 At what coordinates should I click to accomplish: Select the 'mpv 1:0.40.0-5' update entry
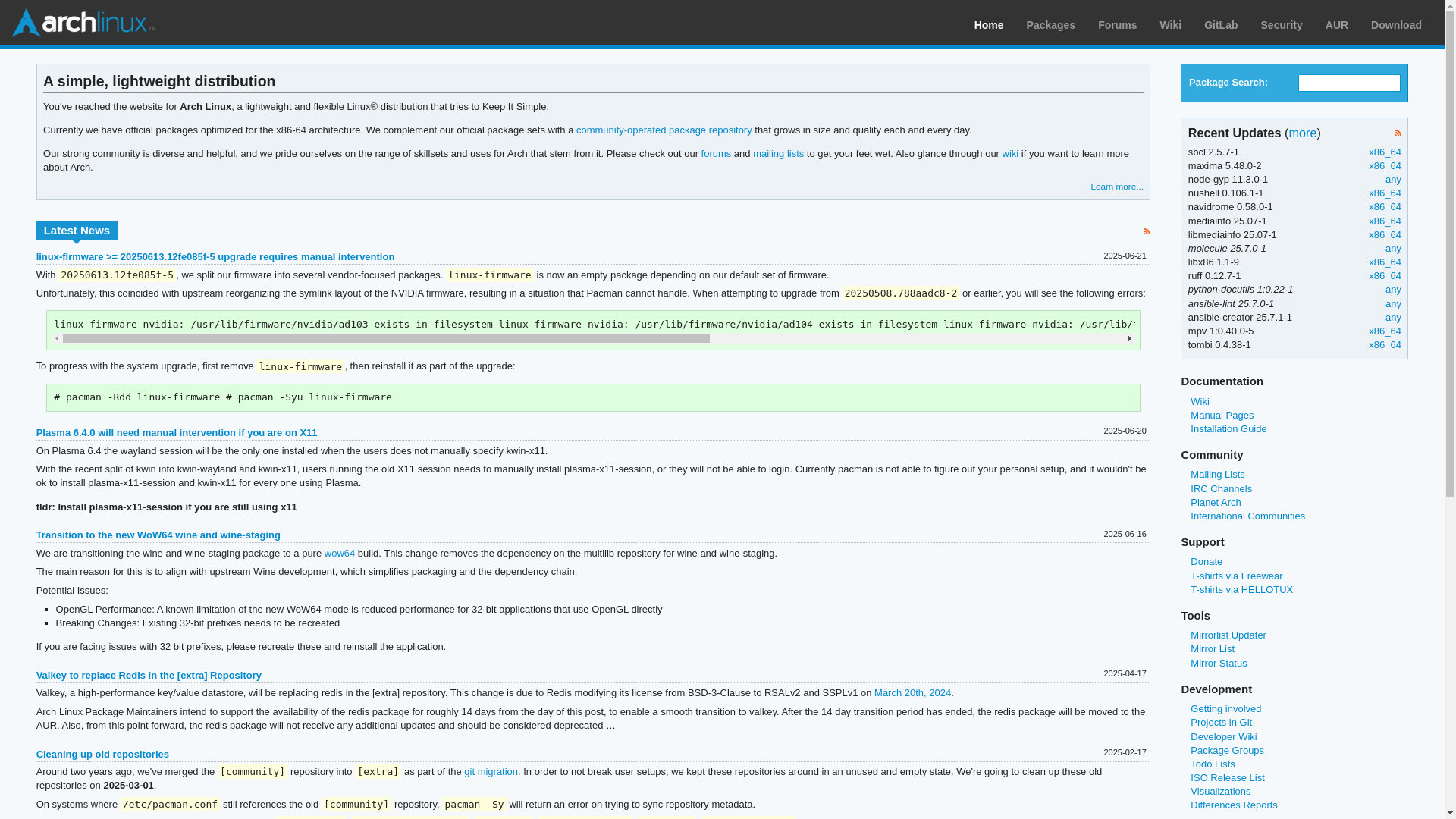coord(1220,331)
